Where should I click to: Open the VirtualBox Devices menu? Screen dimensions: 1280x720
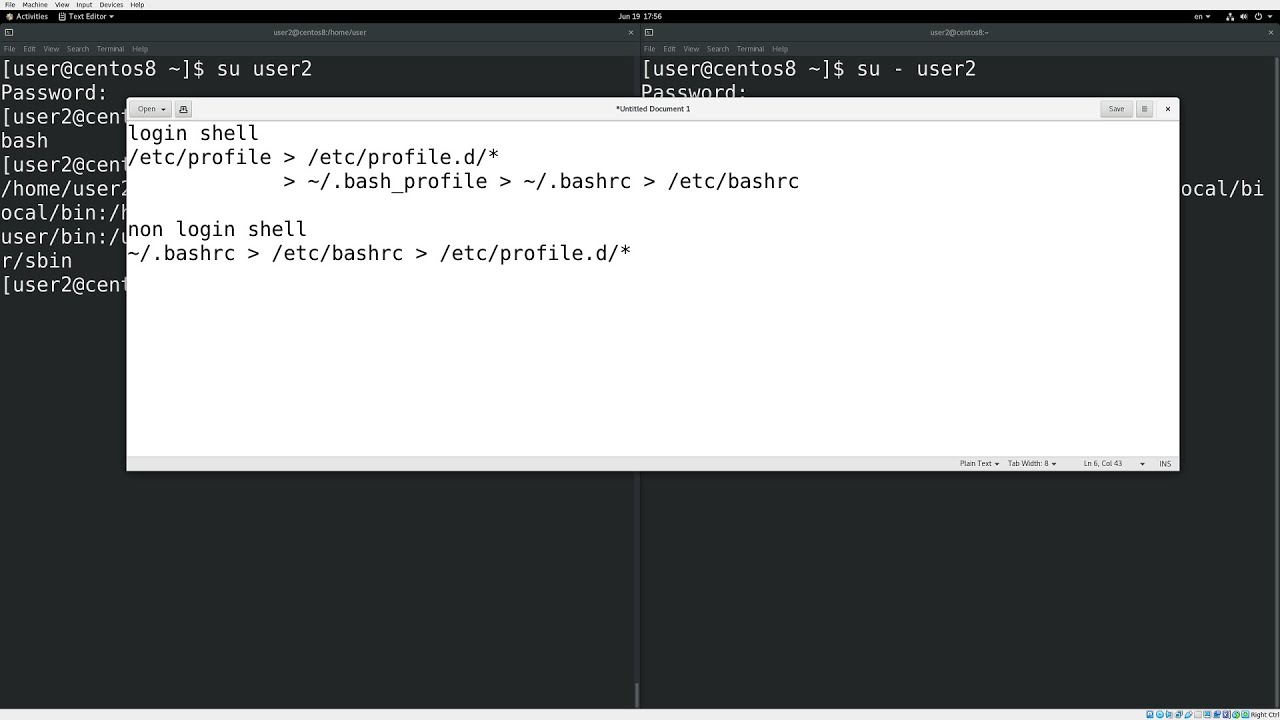coord(111,5)
